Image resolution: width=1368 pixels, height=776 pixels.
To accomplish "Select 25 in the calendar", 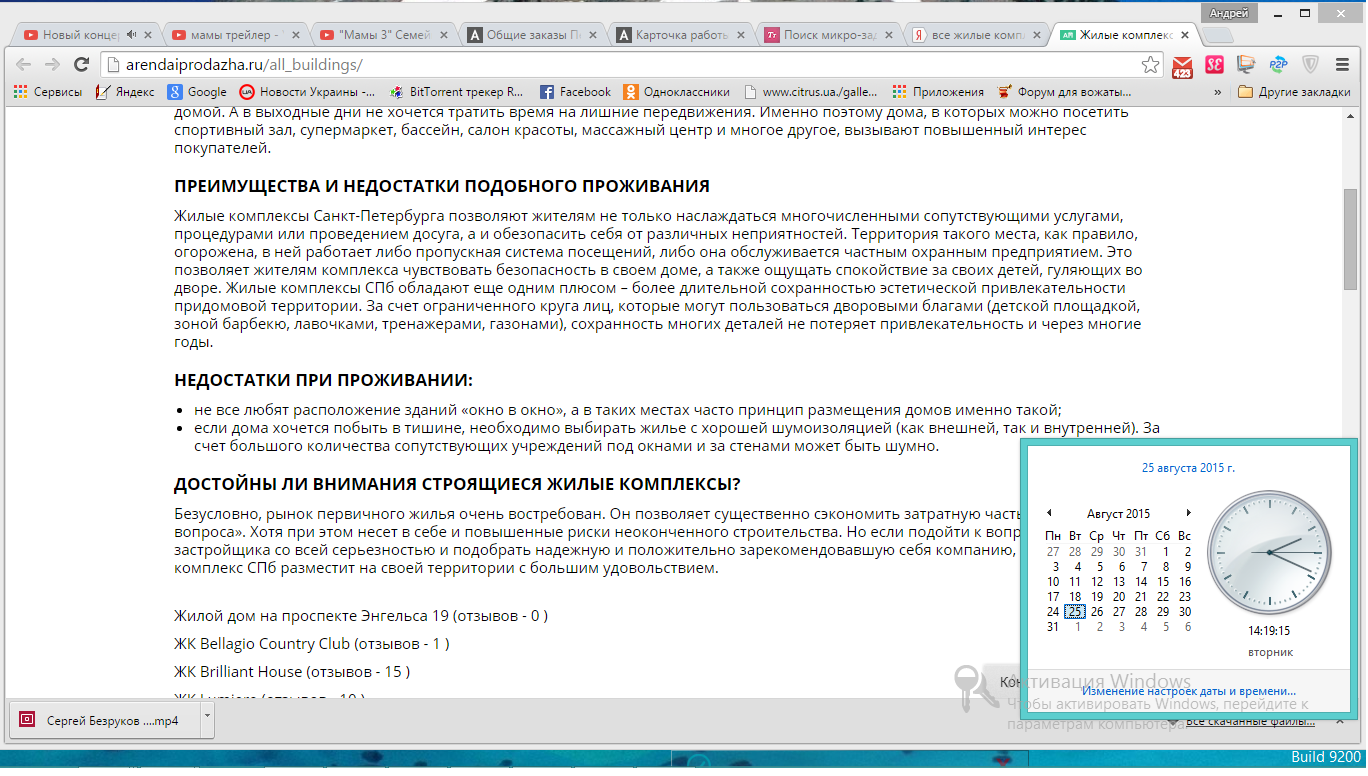I will 1075,612.
